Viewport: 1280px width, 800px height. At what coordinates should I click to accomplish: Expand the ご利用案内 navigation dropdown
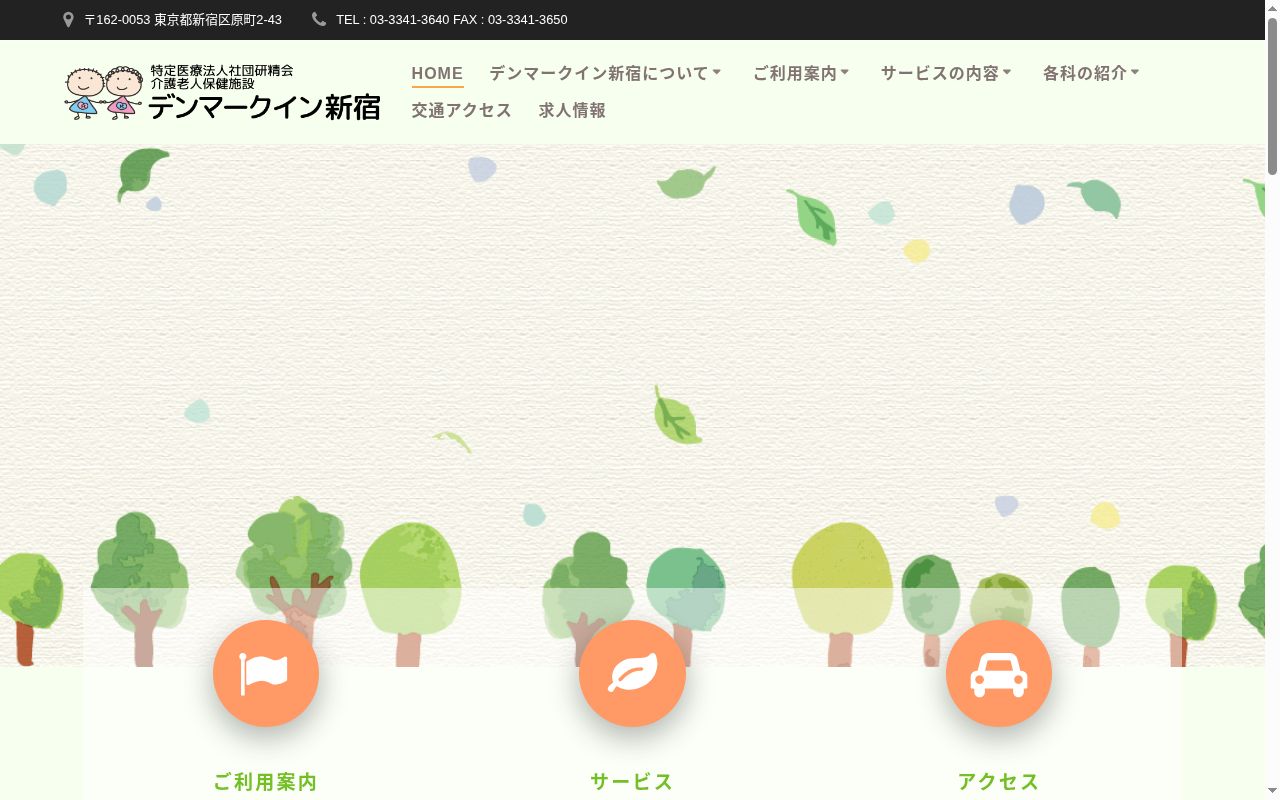coord(801,73)
